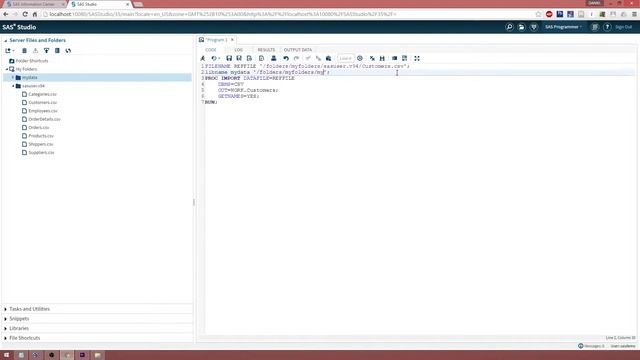Select the mydata folder
The image size is (640, 360).
click(29, 78)
